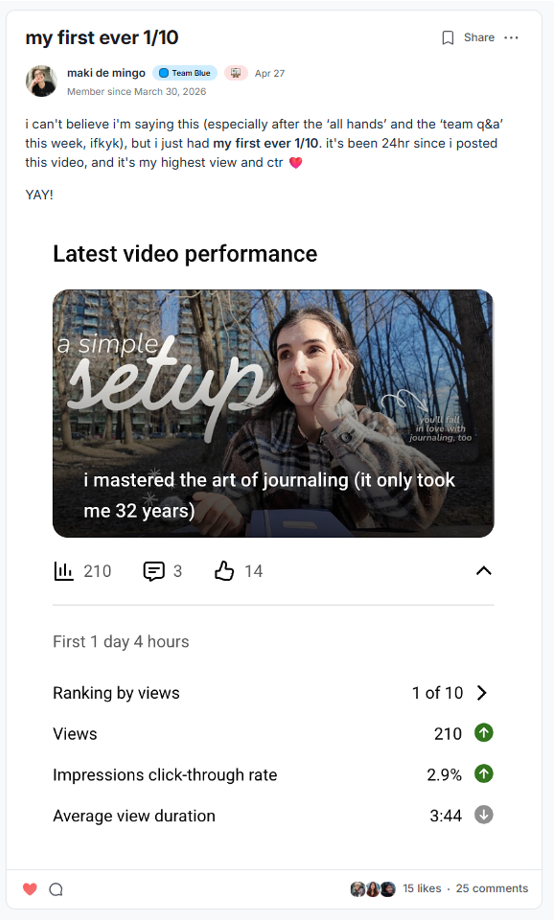554x920 pixels.
Task: Open the maki de mingo profile link
Action: click(x=106, y=73)
